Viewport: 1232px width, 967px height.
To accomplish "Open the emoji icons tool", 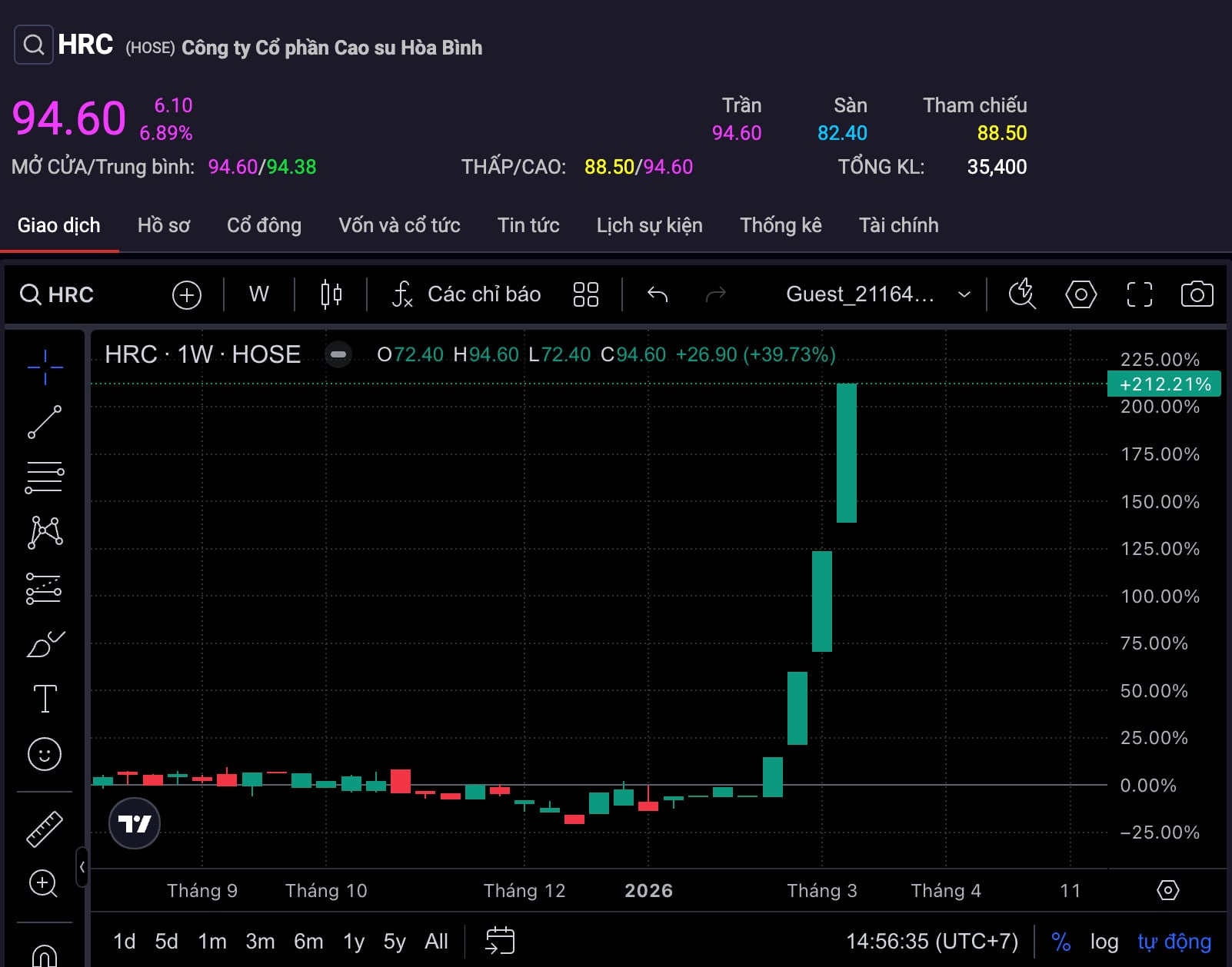I will (x=45, y=754).
